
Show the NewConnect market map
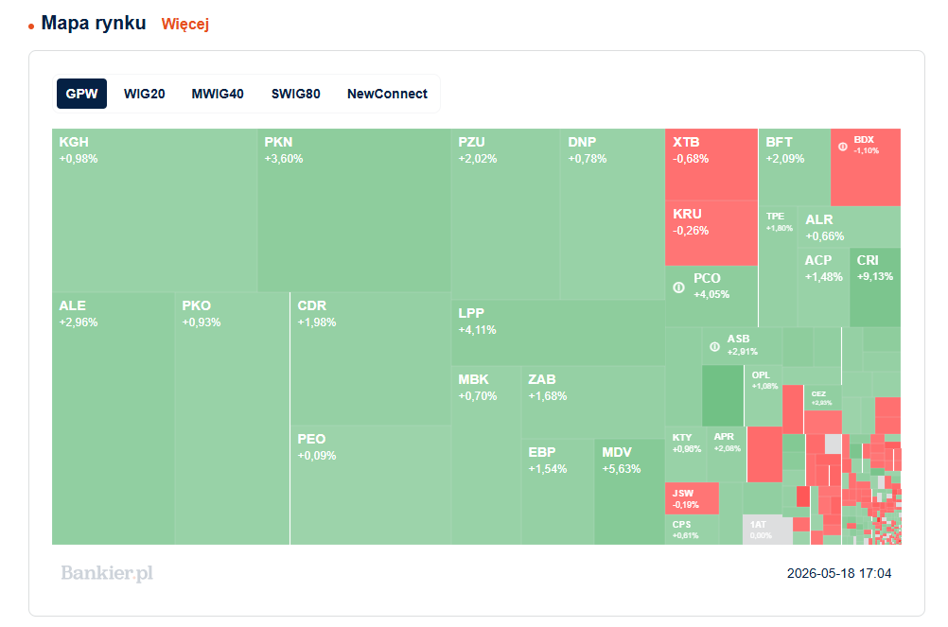pos(387,94)
